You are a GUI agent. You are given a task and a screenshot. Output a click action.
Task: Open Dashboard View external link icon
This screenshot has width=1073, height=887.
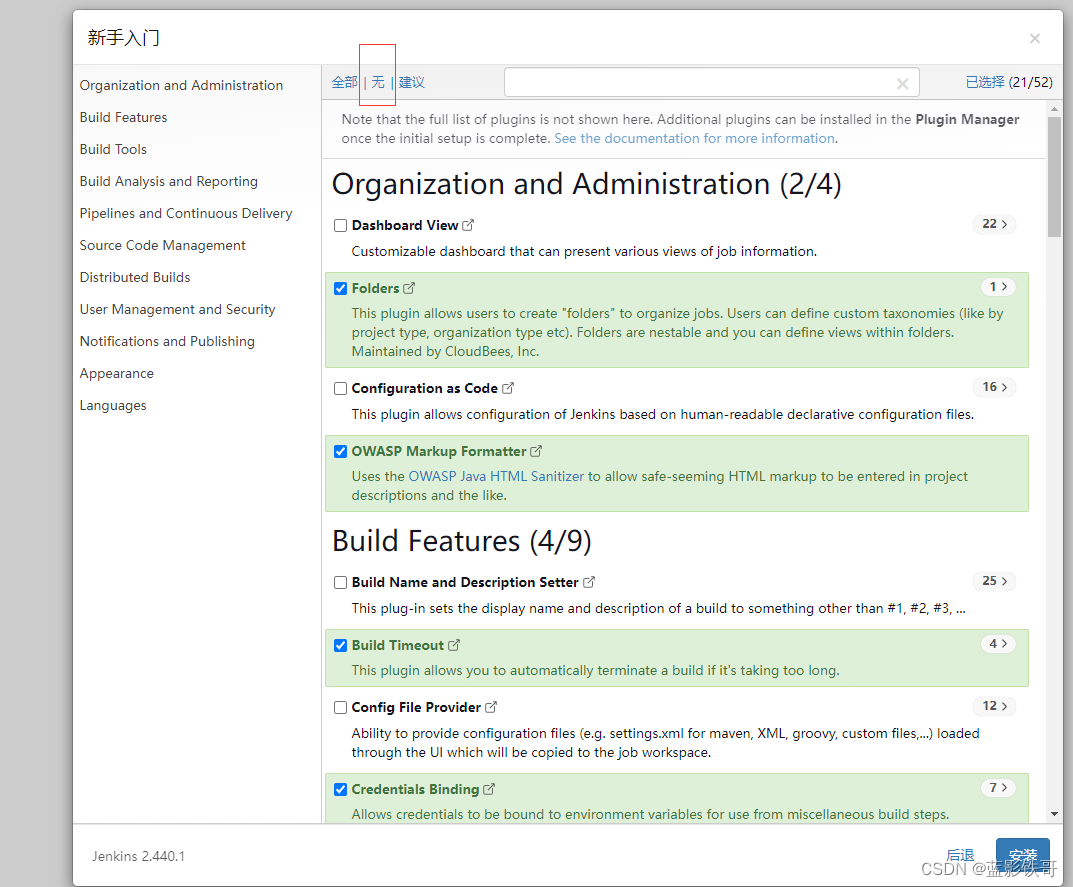(x=468, y=225)
